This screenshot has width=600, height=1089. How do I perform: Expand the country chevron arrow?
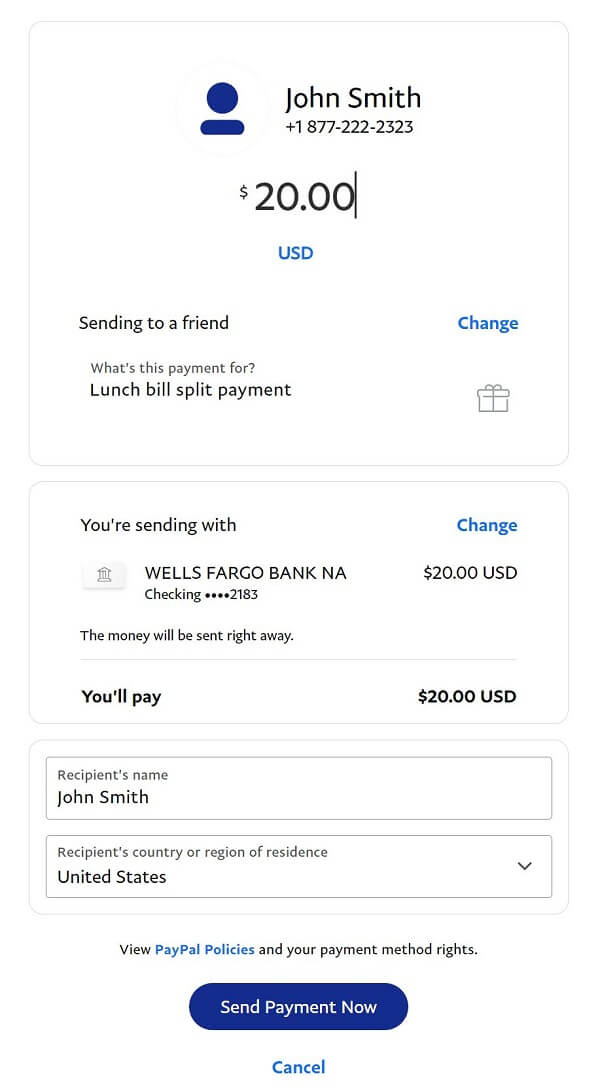click(x=524, y=866)
